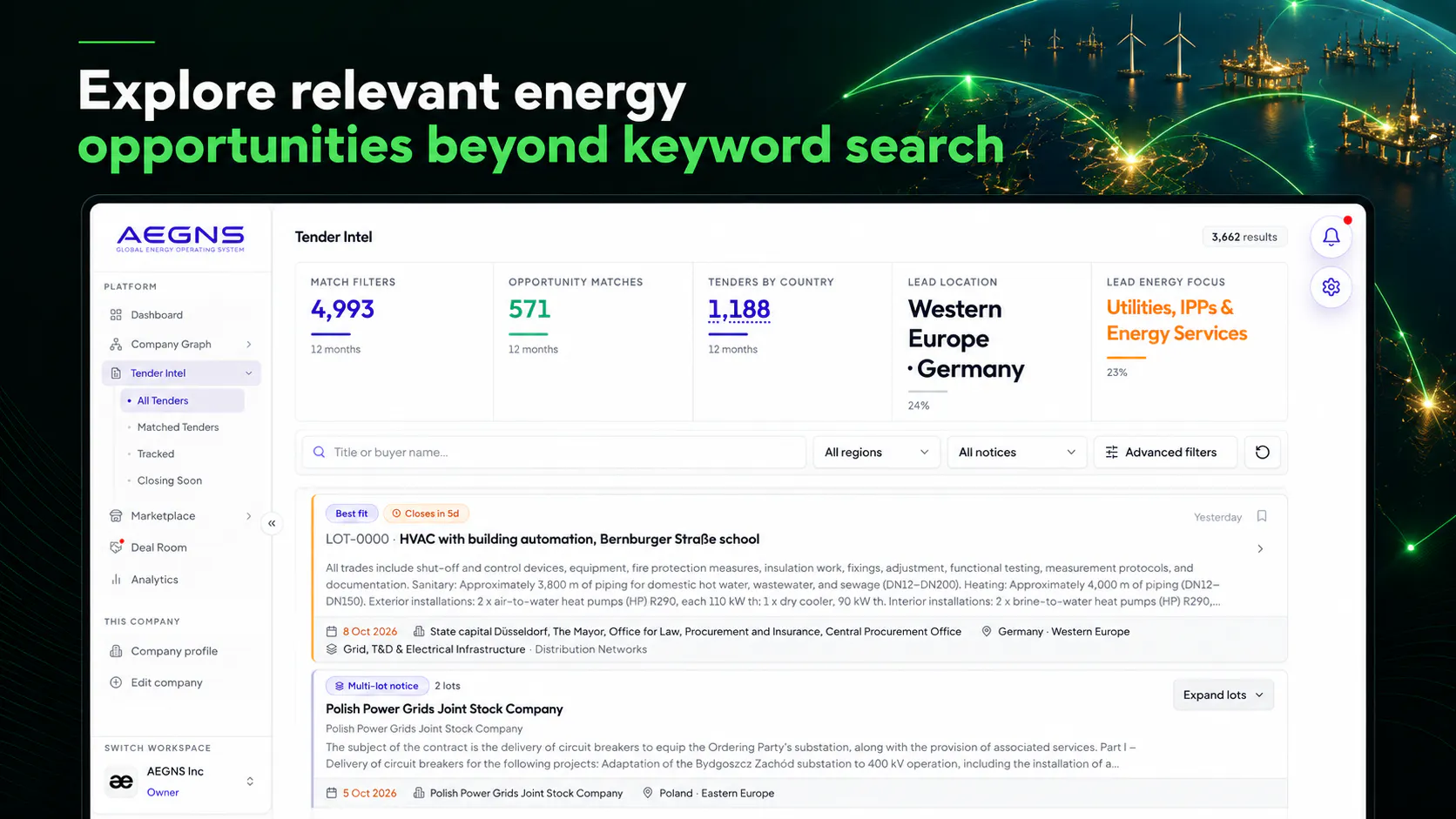Show Closing Soon tenders
The width and height of the screenshot is (1456, 819).
(169, 480)
